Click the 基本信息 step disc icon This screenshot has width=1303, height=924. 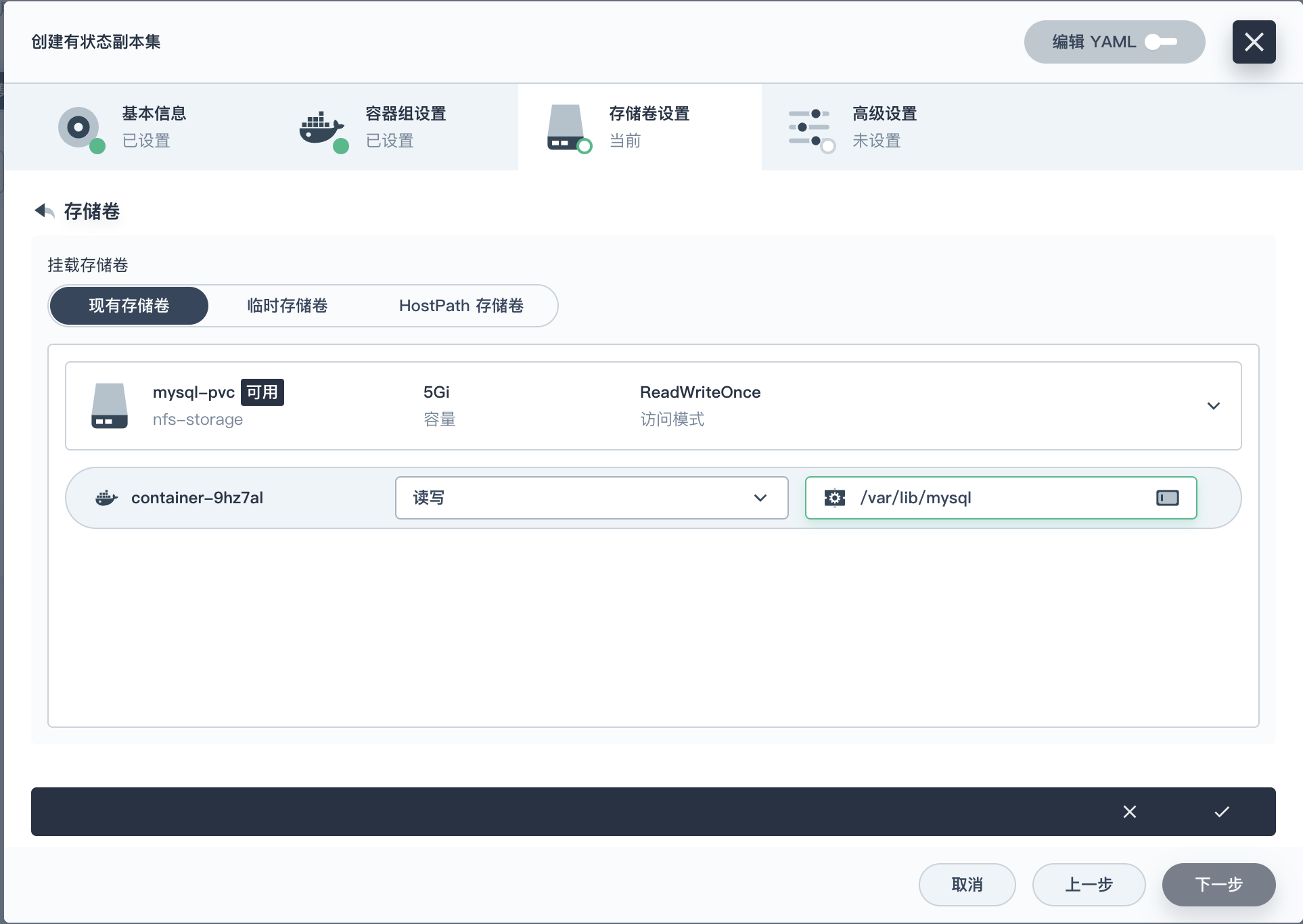pyautogui.click(x=78, y=127)
